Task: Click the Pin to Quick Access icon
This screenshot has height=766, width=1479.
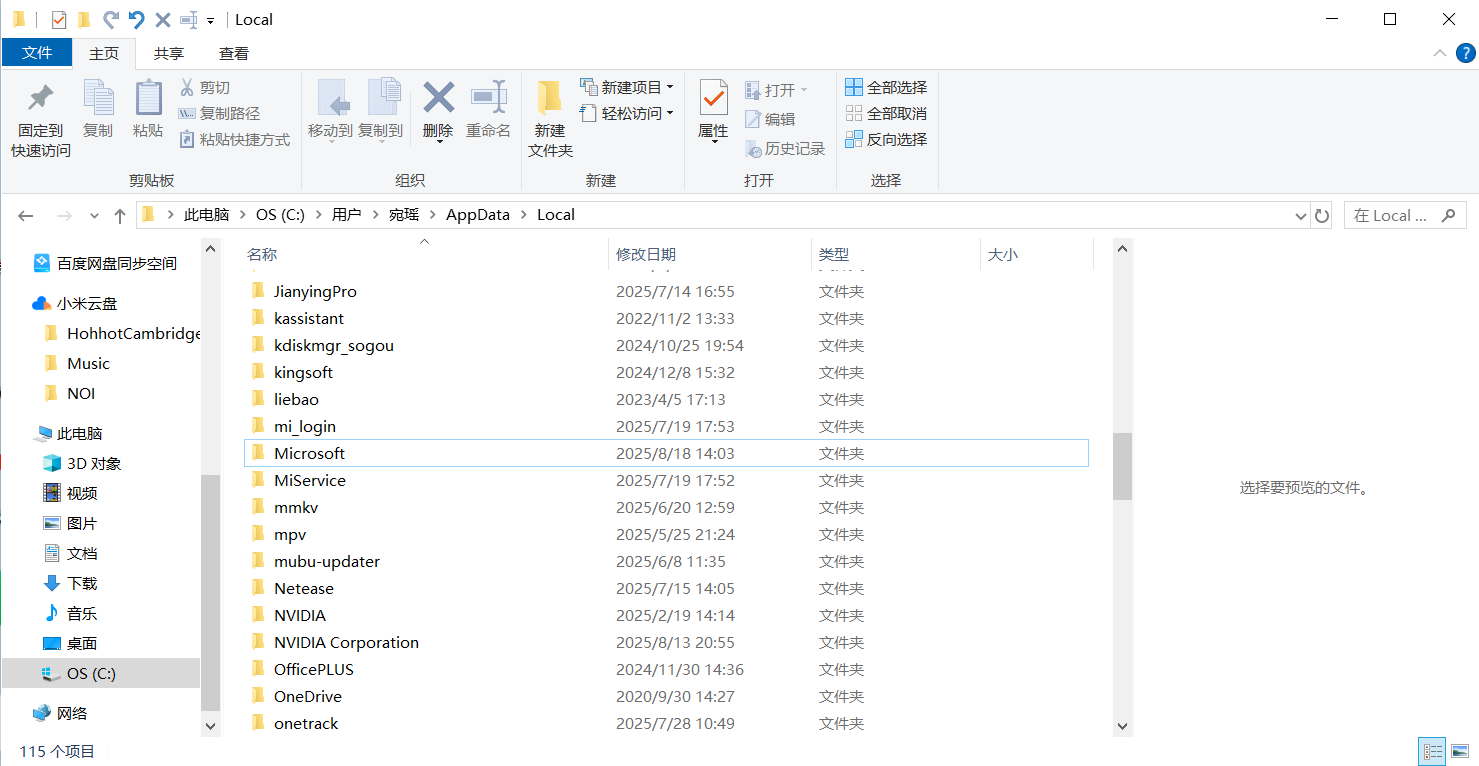Action: coord(40,98)
